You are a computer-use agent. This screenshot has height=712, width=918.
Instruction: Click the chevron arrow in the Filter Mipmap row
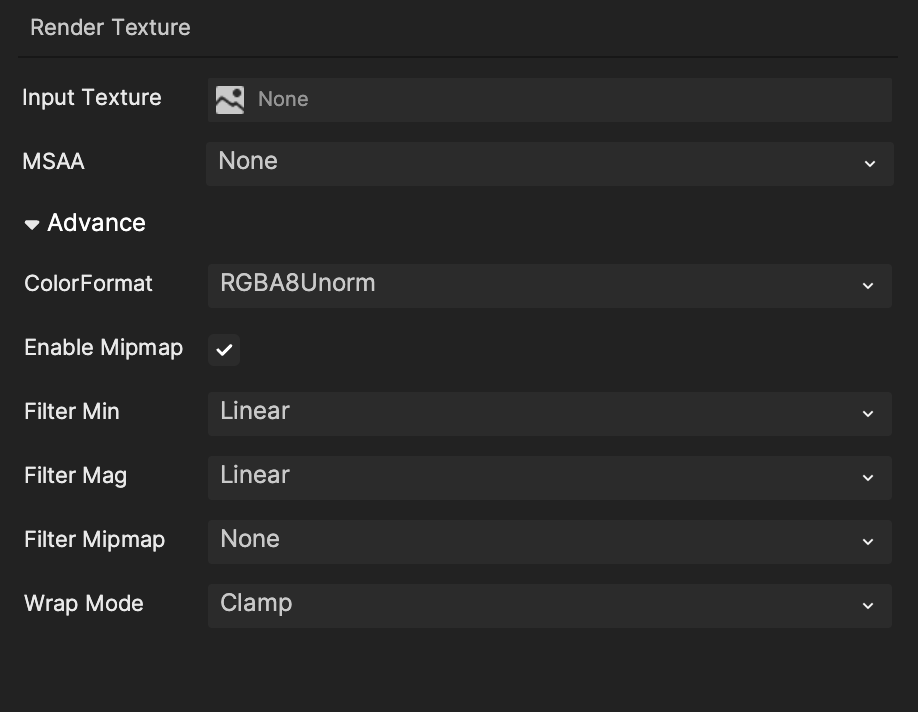(868, 542)
